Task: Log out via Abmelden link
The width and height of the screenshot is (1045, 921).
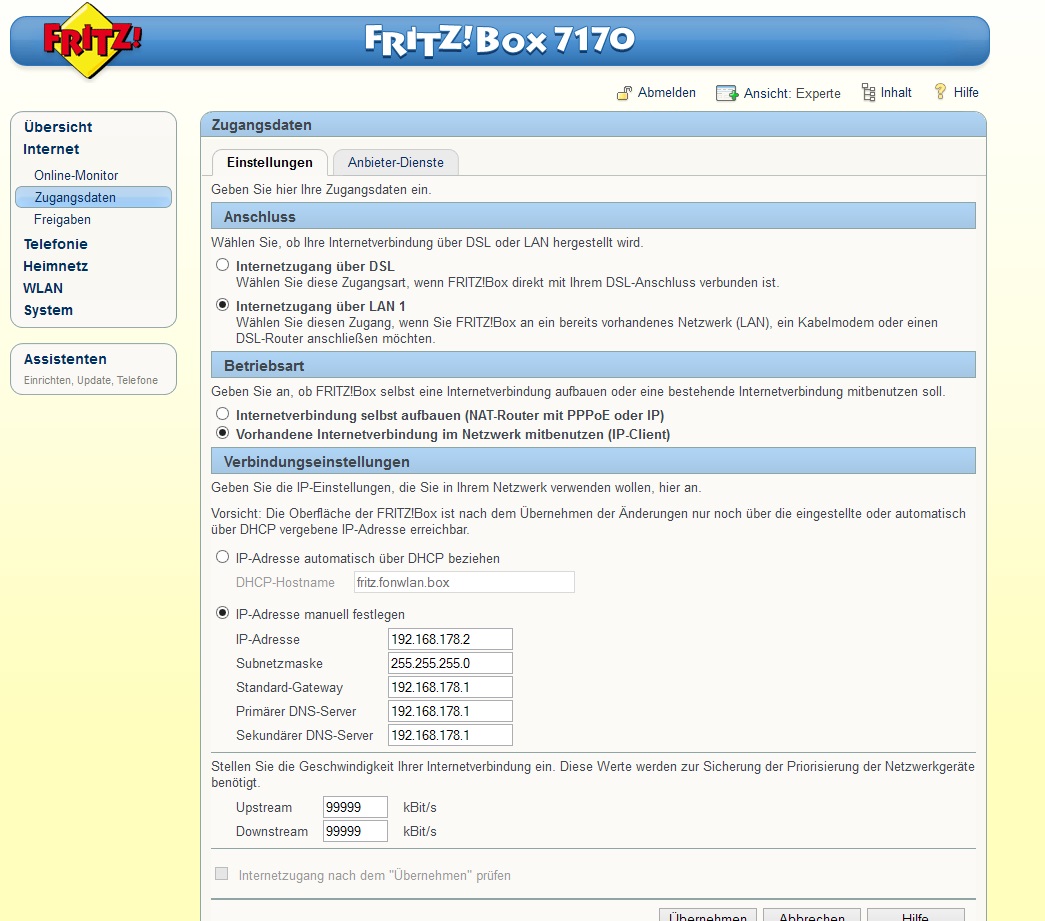Action: (666, 93)
